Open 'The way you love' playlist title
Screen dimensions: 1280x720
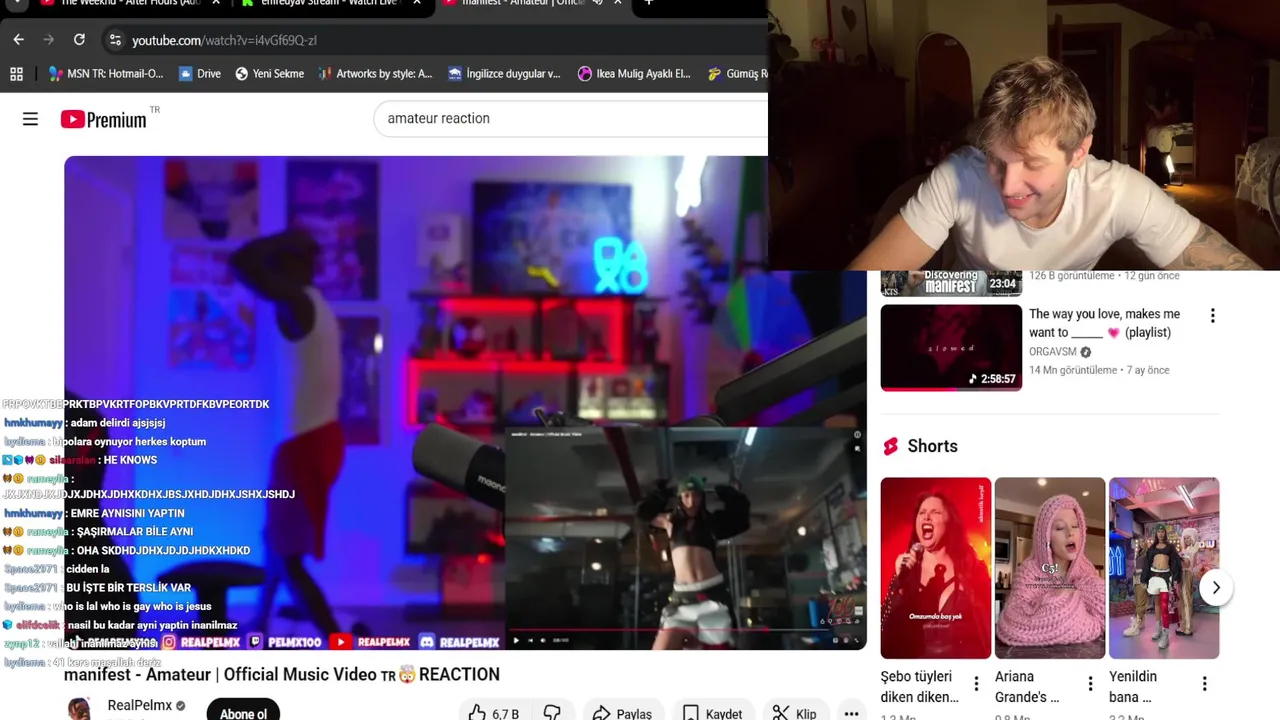coord(1104,323)
